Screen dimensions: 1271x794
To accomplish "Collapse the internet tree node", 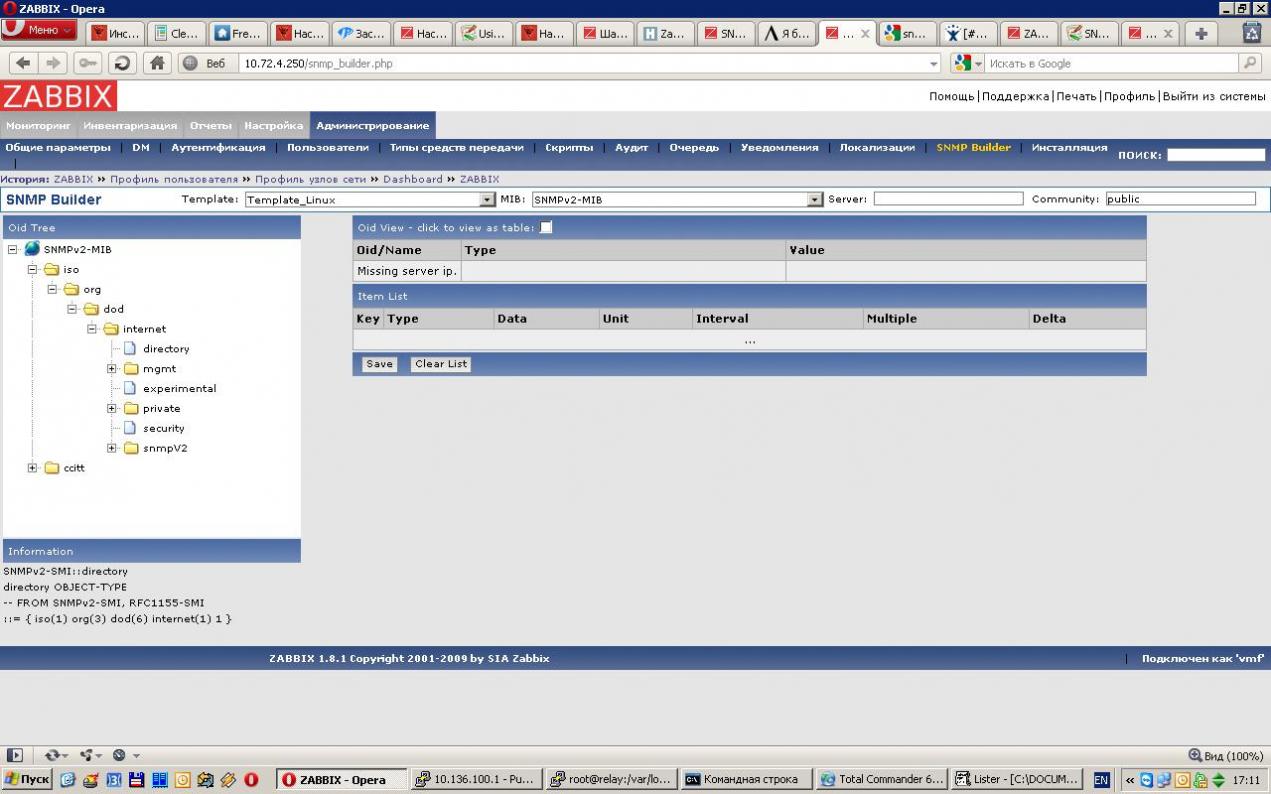I will pyautogui.click(x=93, y=329).
